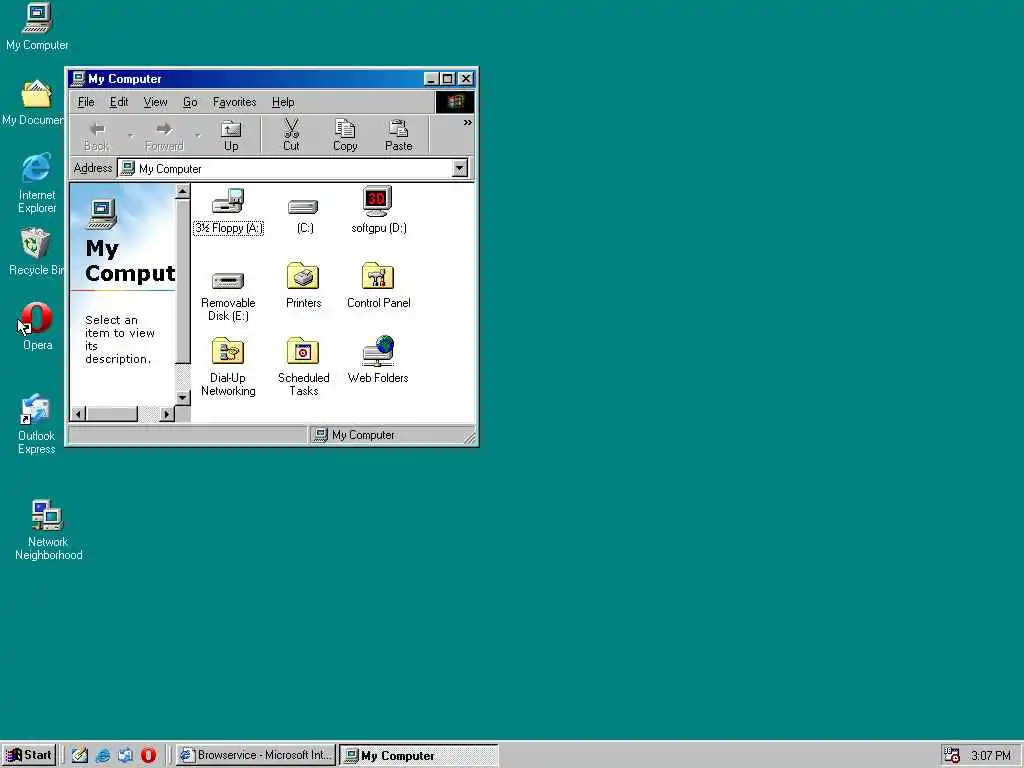Expand the toolbar overflow chevron
The width and height of the screenshot is (1024, 768).
(468, 122)
